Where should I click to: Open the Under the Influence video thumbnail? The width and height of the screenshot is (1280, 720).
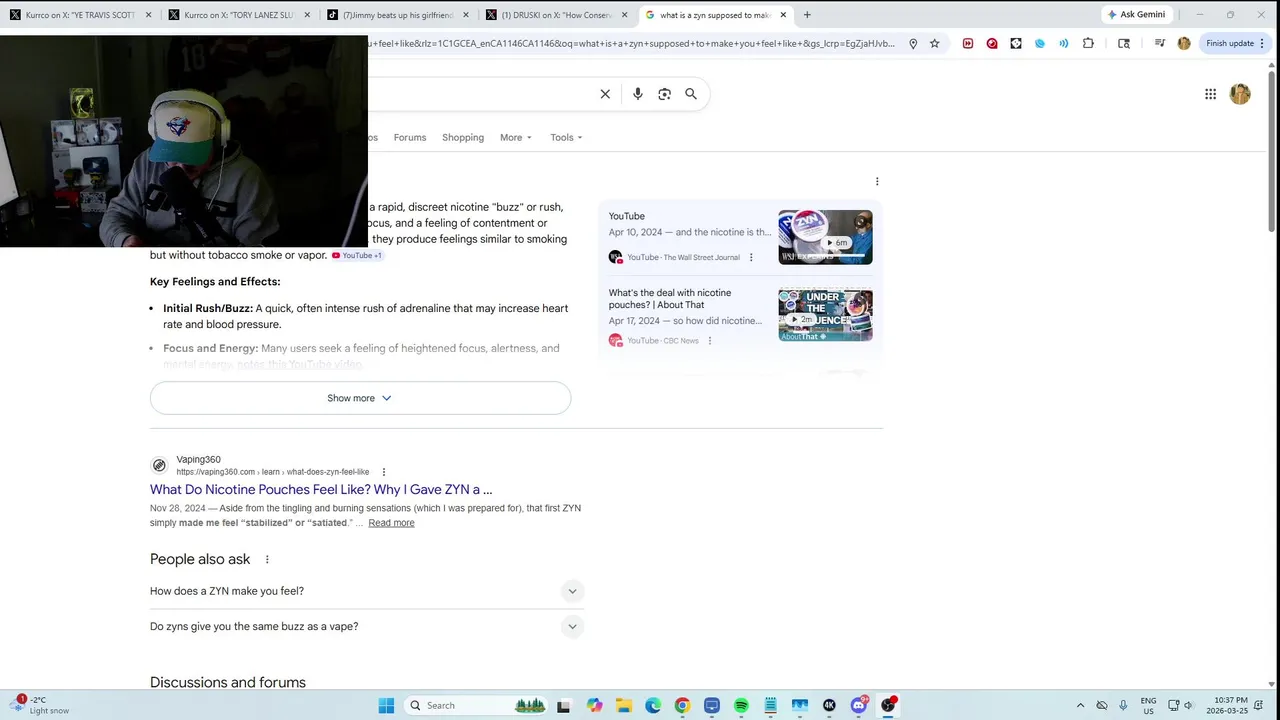tap(825, 315)
